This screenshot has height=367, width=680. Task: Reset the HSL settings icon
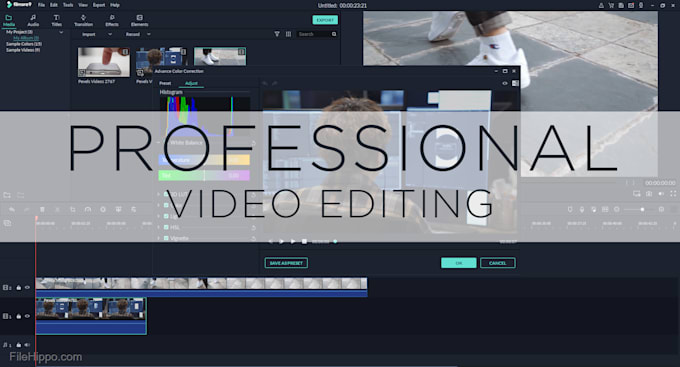(x=253, y=227)
